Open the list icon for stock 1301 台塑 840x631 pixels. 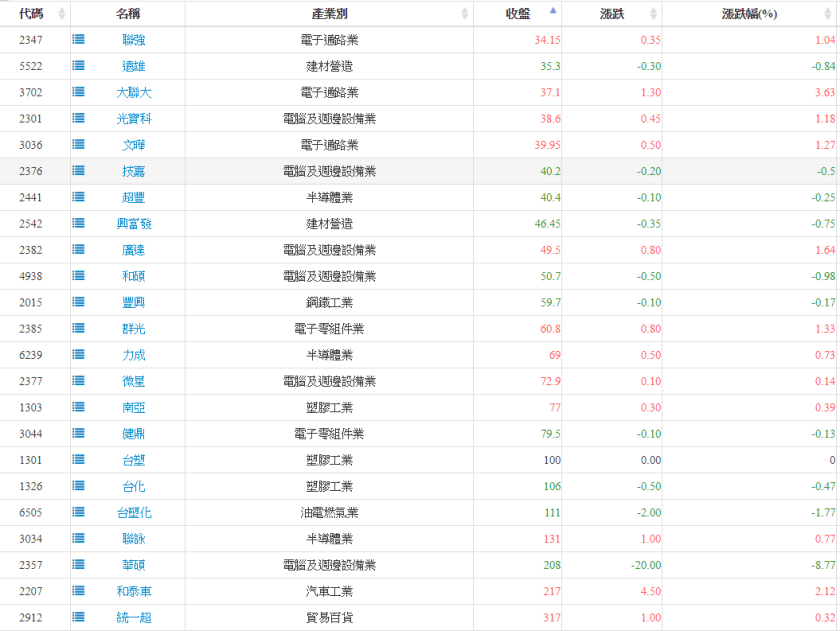[x=79, y=460]
